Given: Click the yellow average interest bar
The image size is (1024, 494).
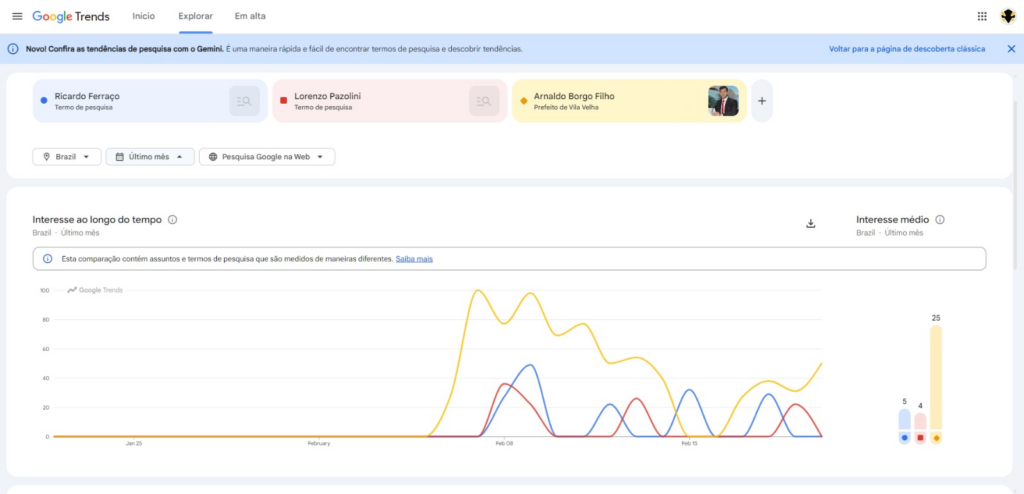Looking at the screenshot, I should coord(936,380).
